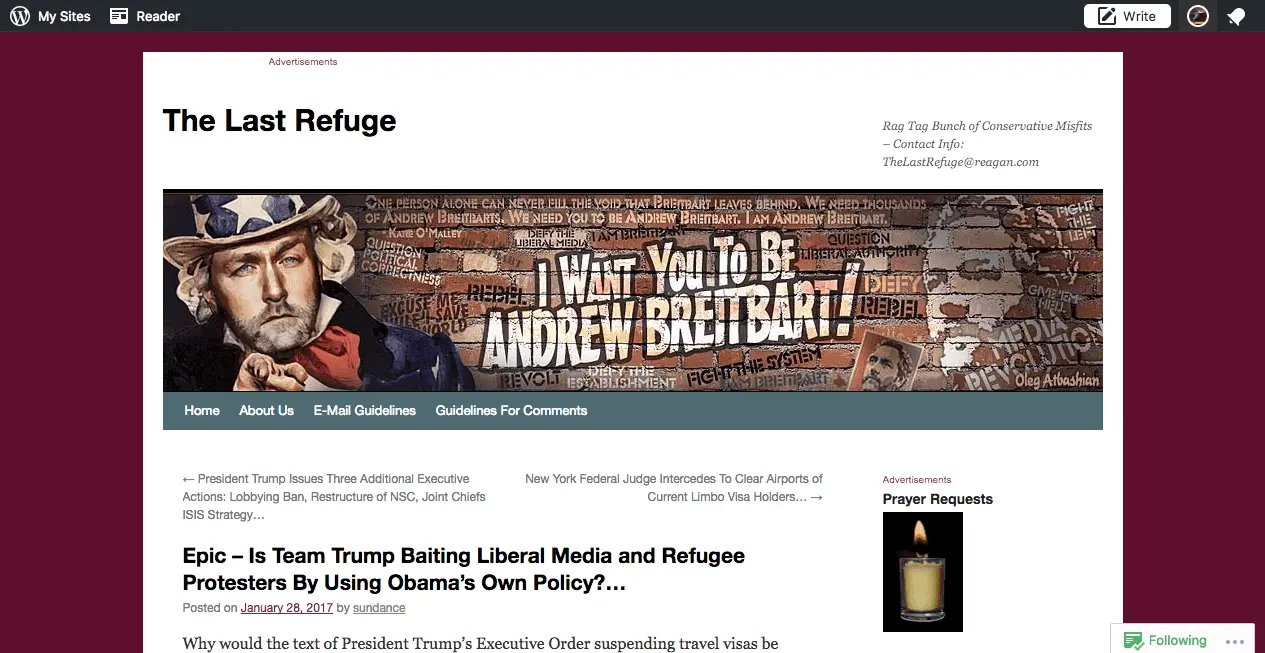Open Guidelines For Comments page
Viewport: 1265px width, 653px height.
[511, 410]
